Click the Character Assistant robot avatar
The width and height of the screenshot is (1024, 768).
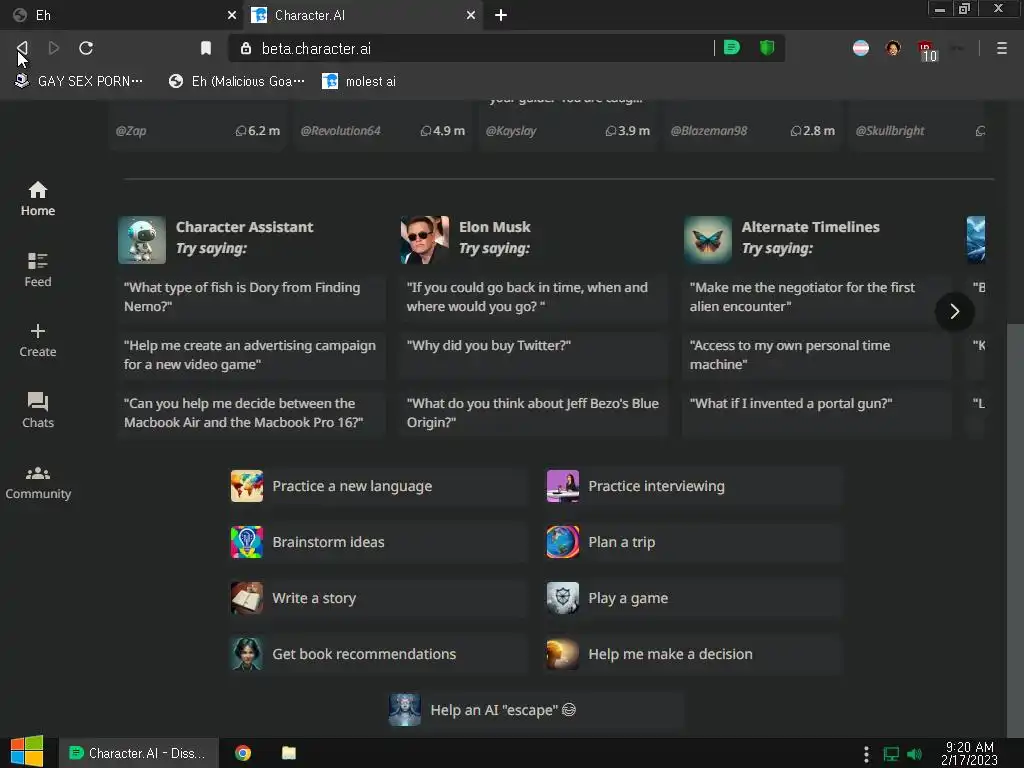(142, 240)
